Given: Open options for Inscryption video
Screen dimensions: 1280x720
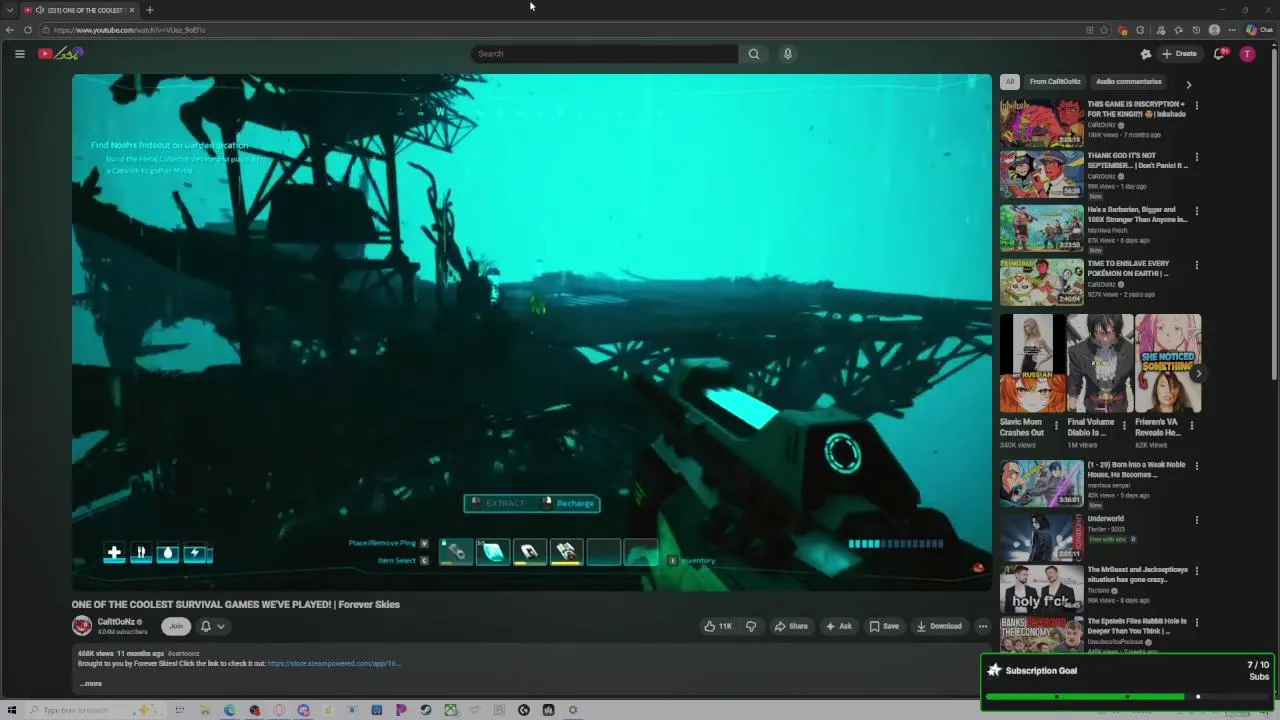Looking at the screenshot, I should tap(1196, 105).
